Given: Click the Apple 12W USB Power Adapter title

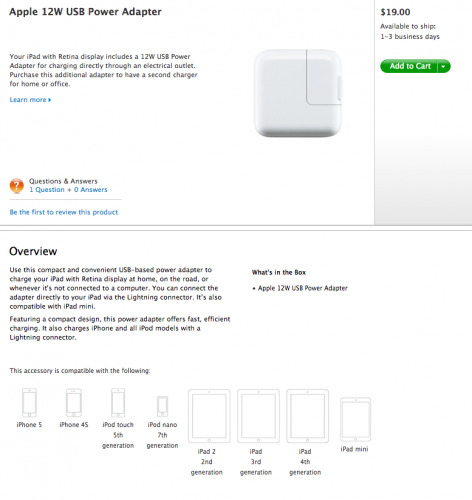Looking at the screenshot, I should click(x=85, y=12).
